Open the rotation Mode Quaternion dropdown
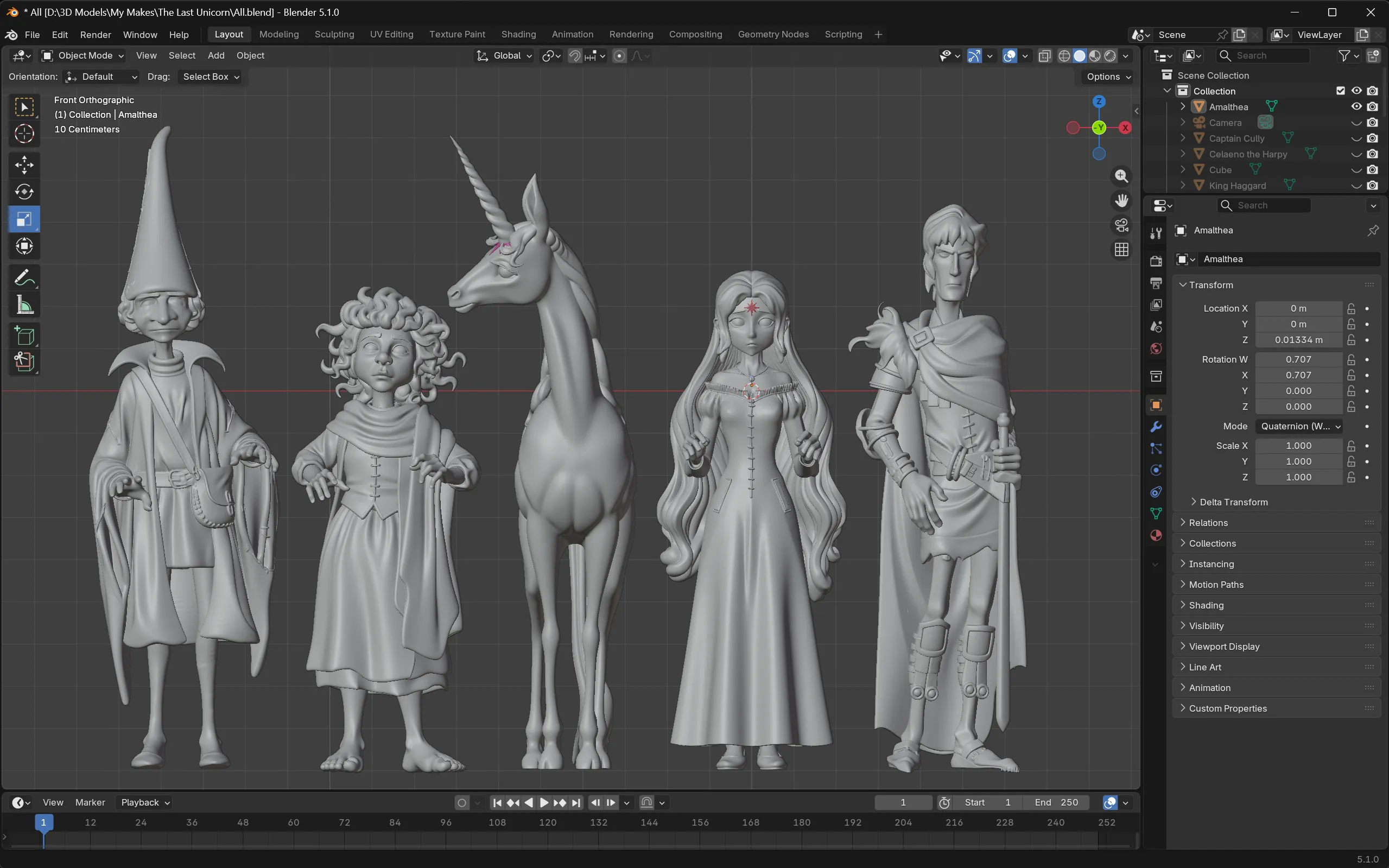This screenshot has height=868, width=1389. tap(1299, 426)
